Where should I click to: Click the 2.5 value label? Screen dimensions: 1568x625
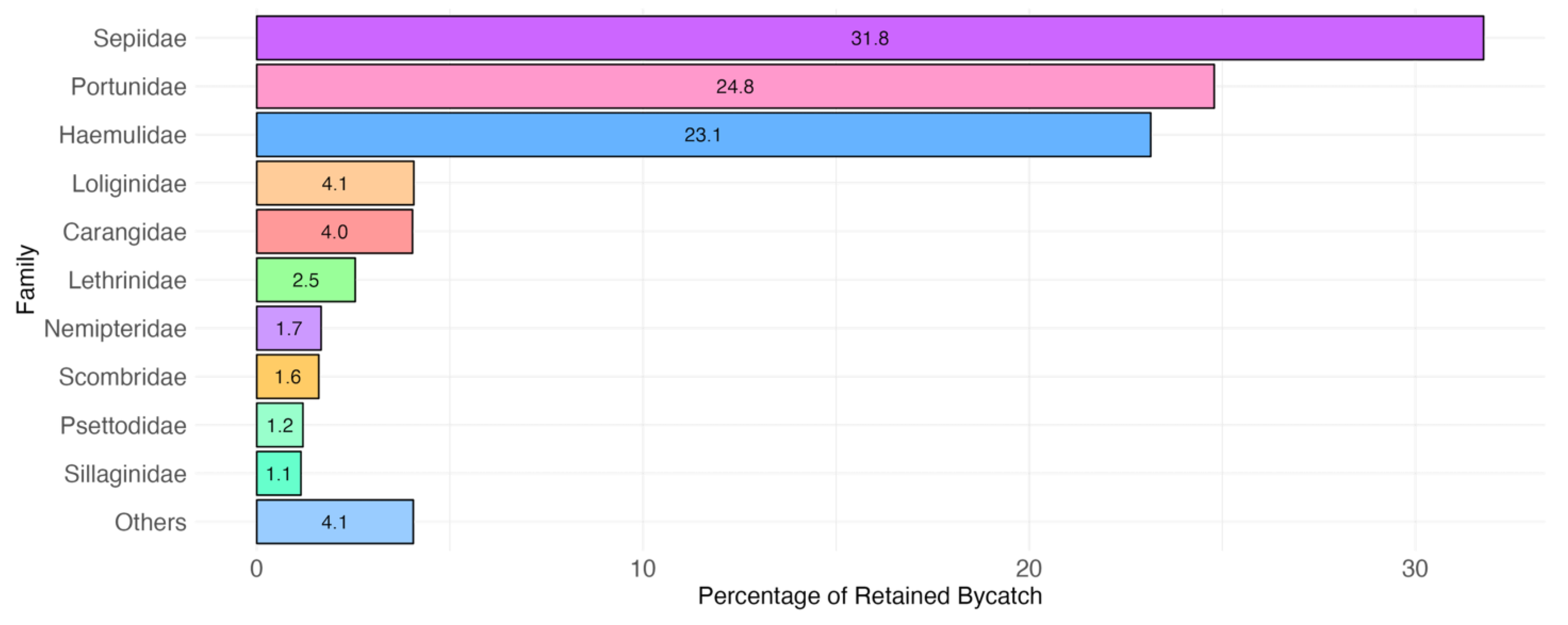305,280
